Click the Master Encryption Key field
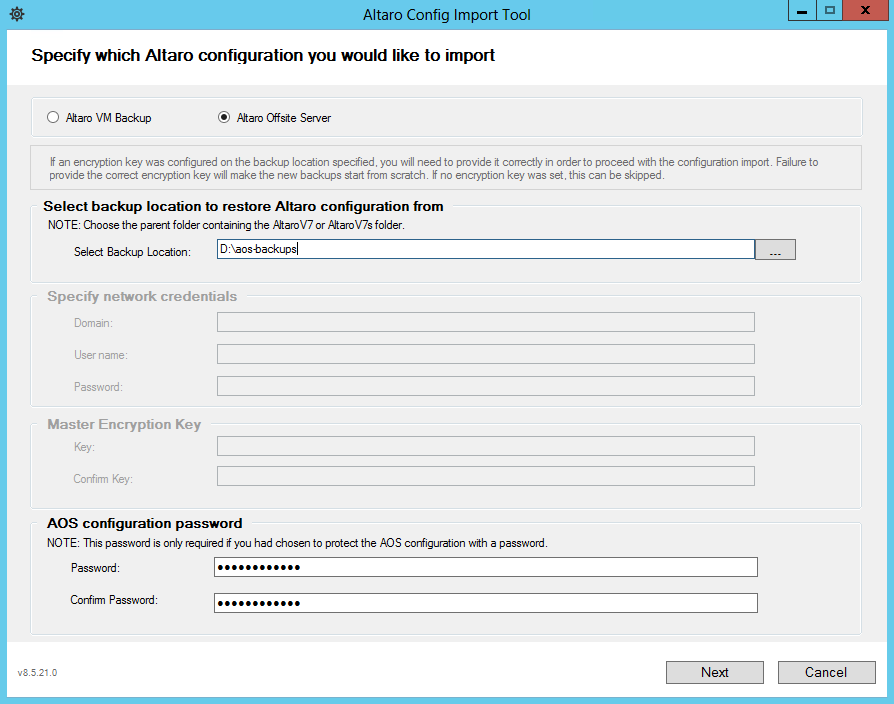 485,445
